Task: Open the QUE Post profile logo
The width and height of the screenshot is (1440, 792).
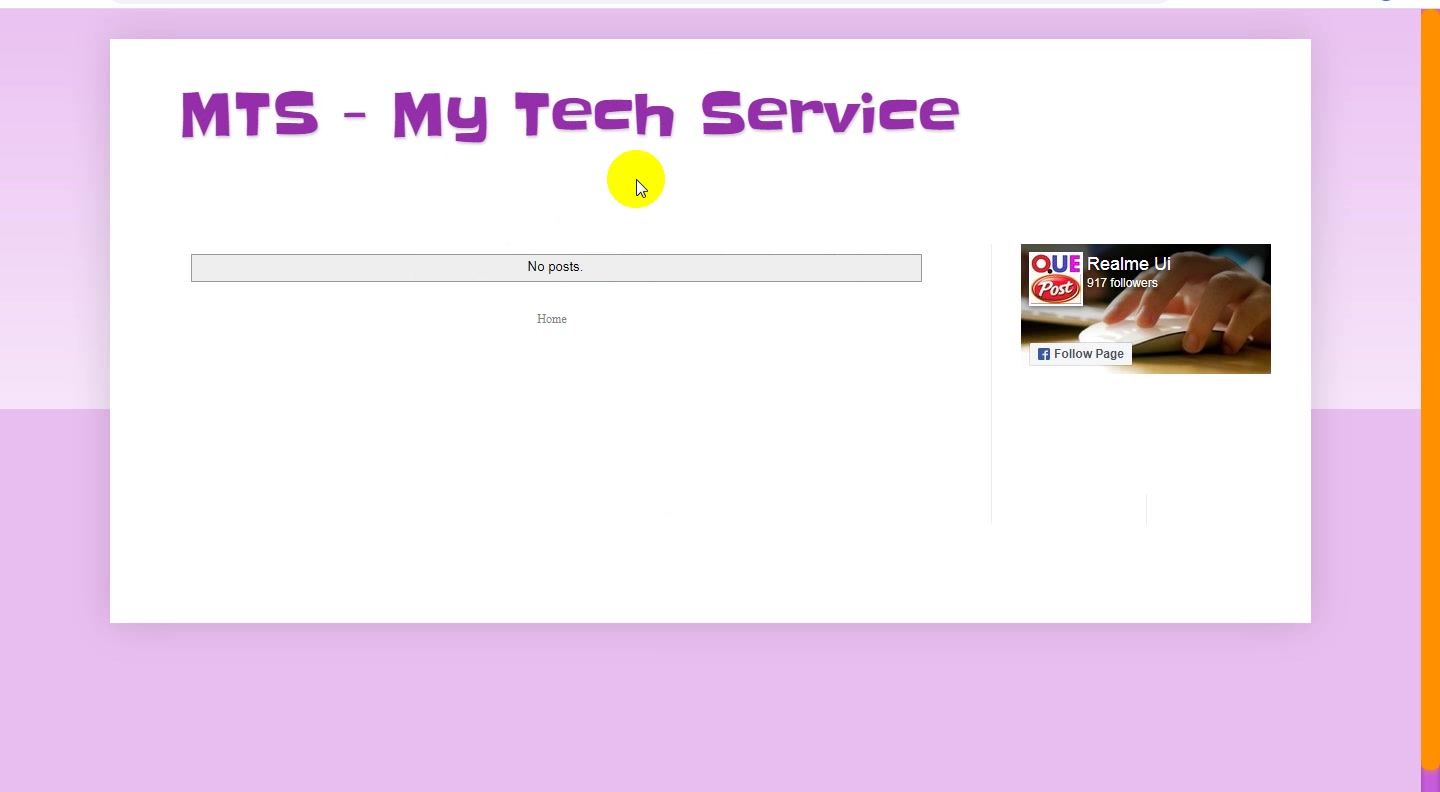Action: 1056,279
